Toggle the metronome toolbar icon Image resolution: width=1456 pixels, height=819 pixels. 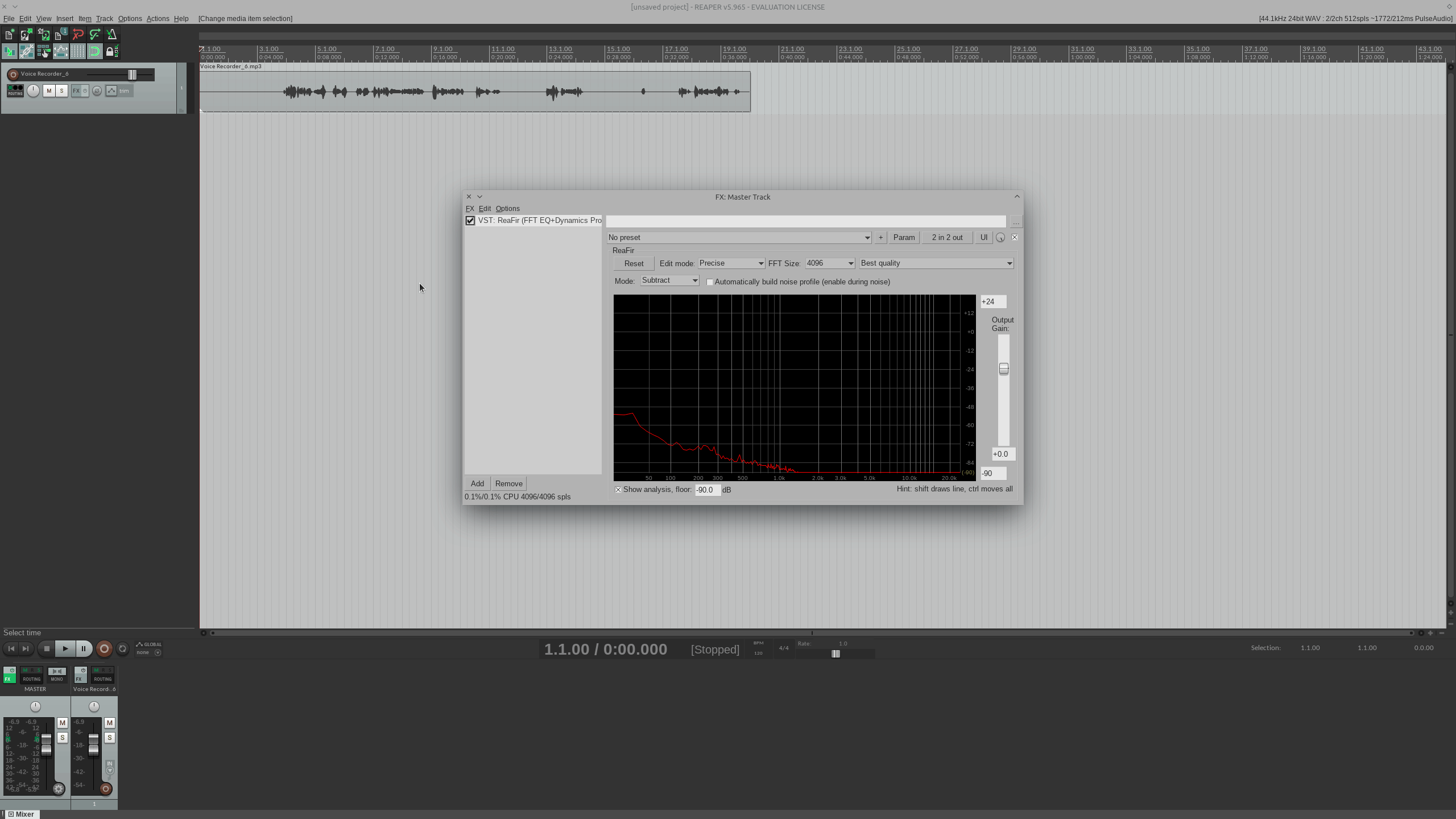[x=112, y=35]
